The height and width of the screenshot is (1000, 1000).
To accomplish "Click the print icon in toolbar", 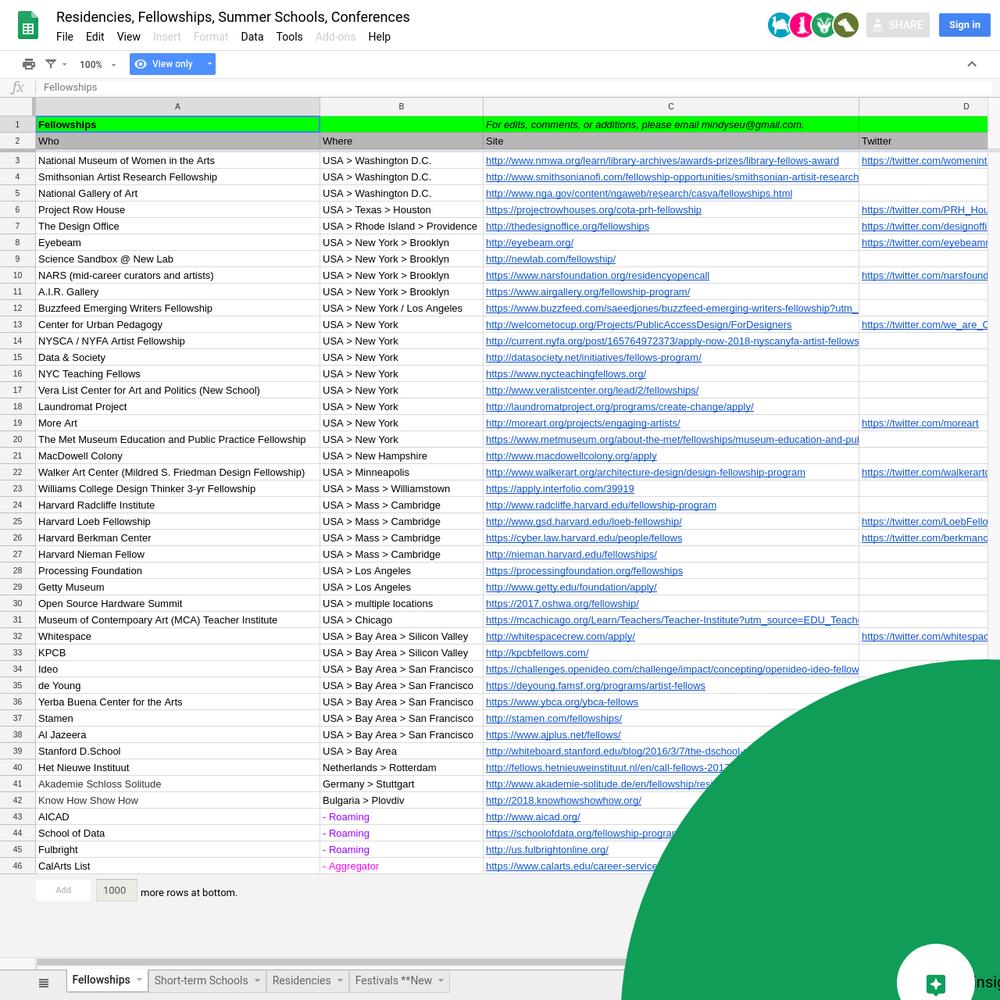I will tap(29, 64).
